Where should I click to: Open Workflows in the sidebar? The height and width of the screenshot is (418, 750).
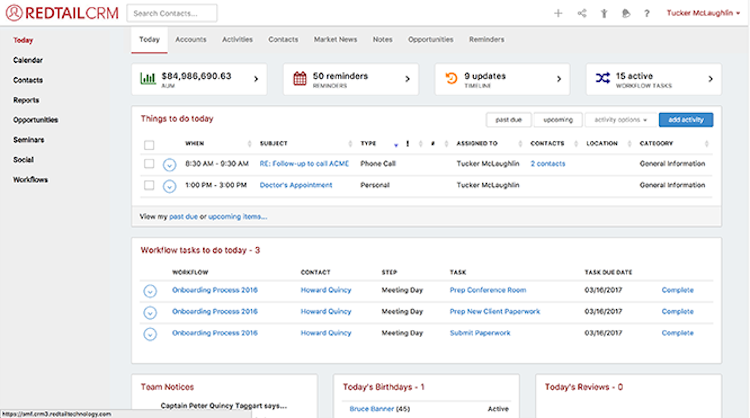pos(30,180)
